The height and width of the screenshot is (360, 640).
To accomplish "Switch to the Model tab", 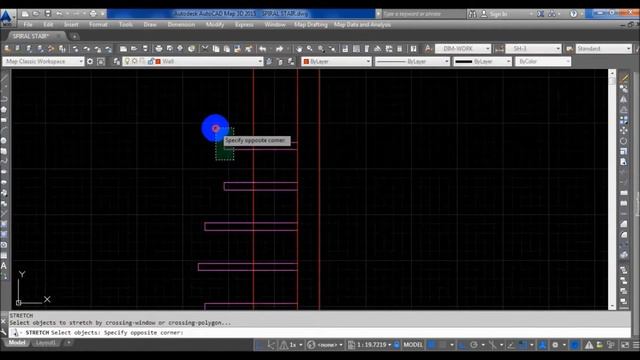I will [17, 343].
